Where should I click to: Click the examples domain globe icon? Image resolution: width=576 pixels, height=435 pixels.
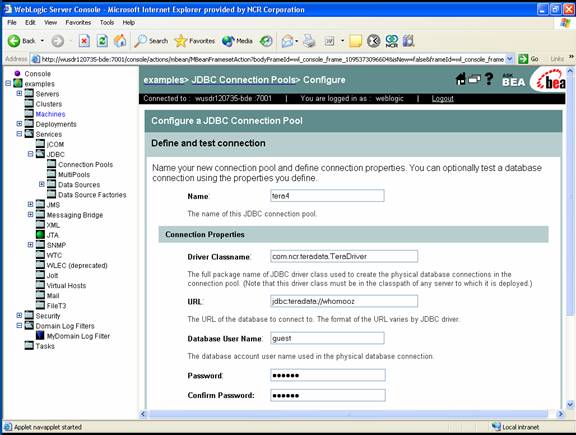pos(18,83)
